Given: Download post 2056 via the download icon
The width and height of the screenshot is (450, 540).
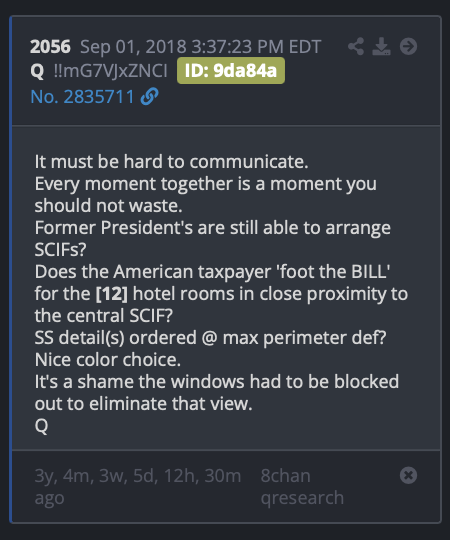Looking at the screenshot, I should (x=381, y=46).
